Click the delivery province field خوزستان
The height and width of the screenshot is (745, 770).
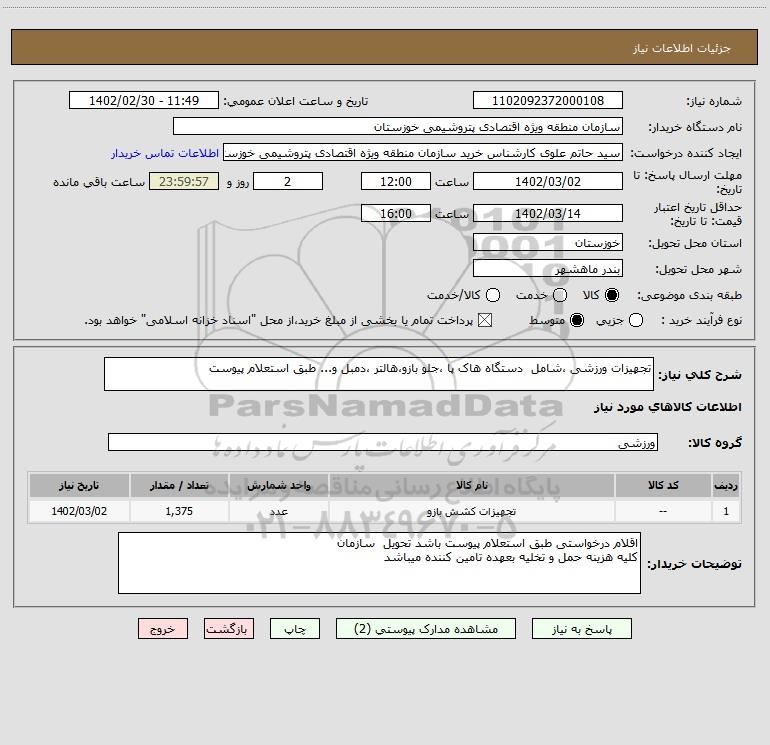pyautogui.click(x=548, y=243)
